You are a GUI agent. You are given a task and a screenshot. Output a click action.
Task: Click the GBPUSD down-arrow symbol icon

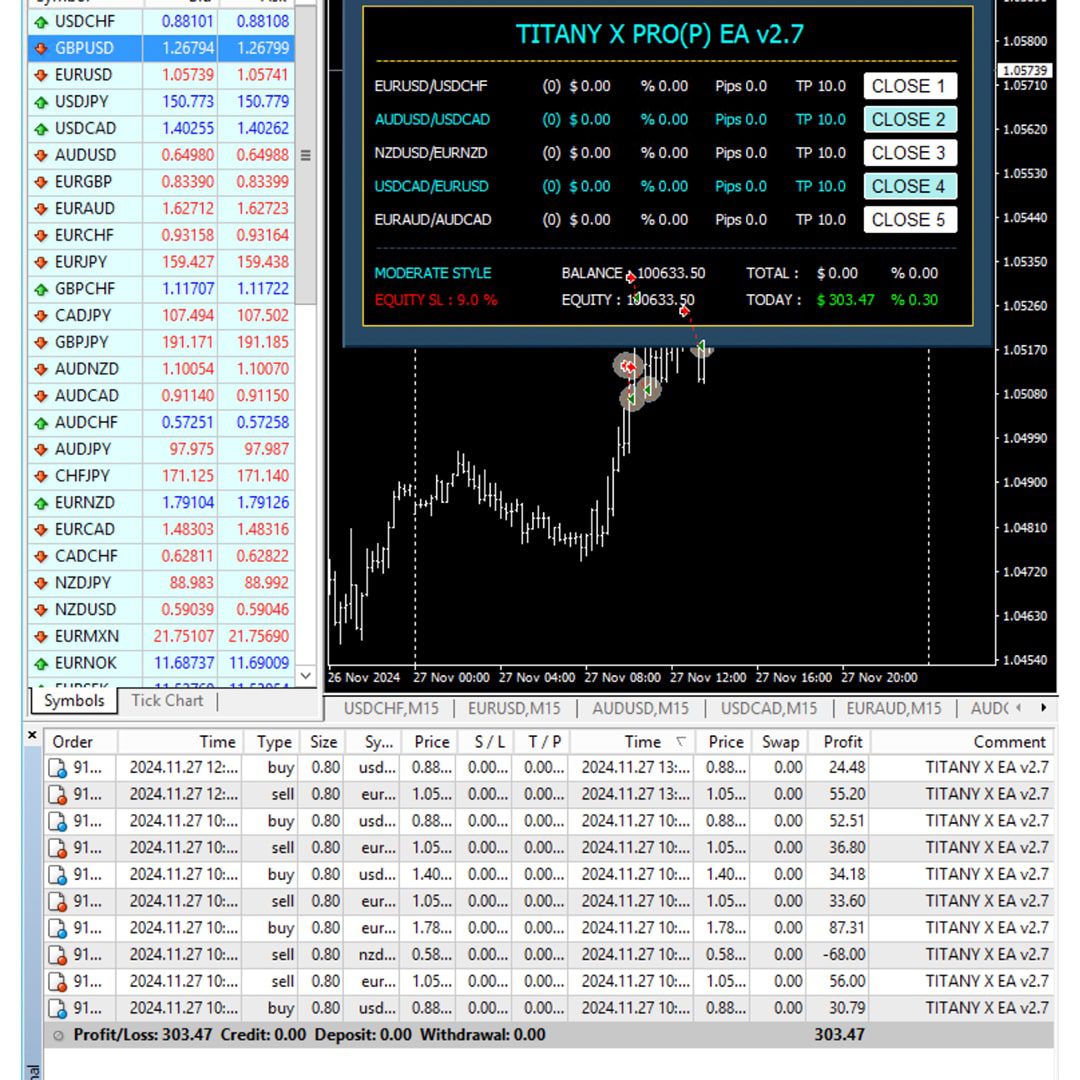(41, 48)
